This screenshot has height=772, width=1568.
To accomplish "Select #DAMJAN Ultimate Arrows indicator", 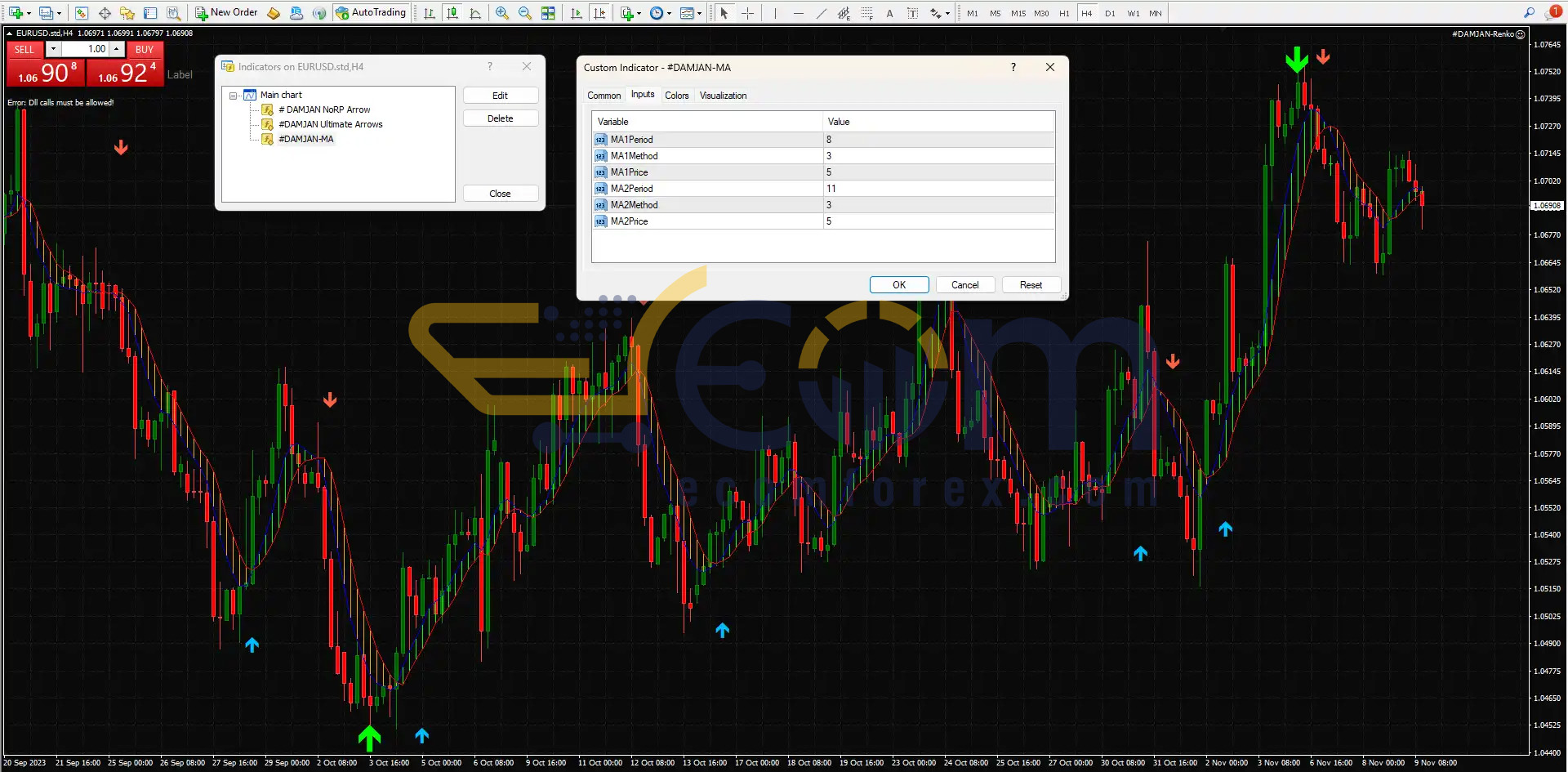I will click(x=331, y=124).
